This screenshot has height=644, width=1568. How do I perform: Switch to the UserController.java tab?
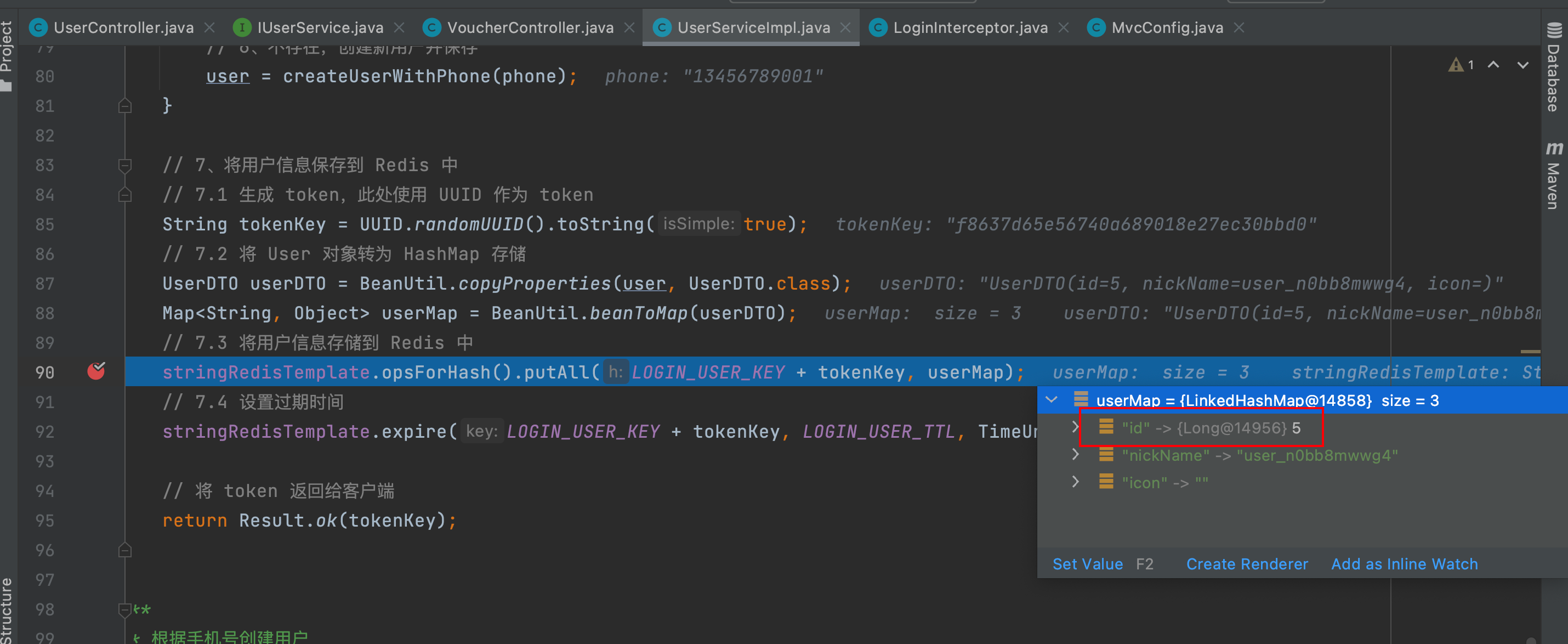pyautogui.click(x=123, y=27)
